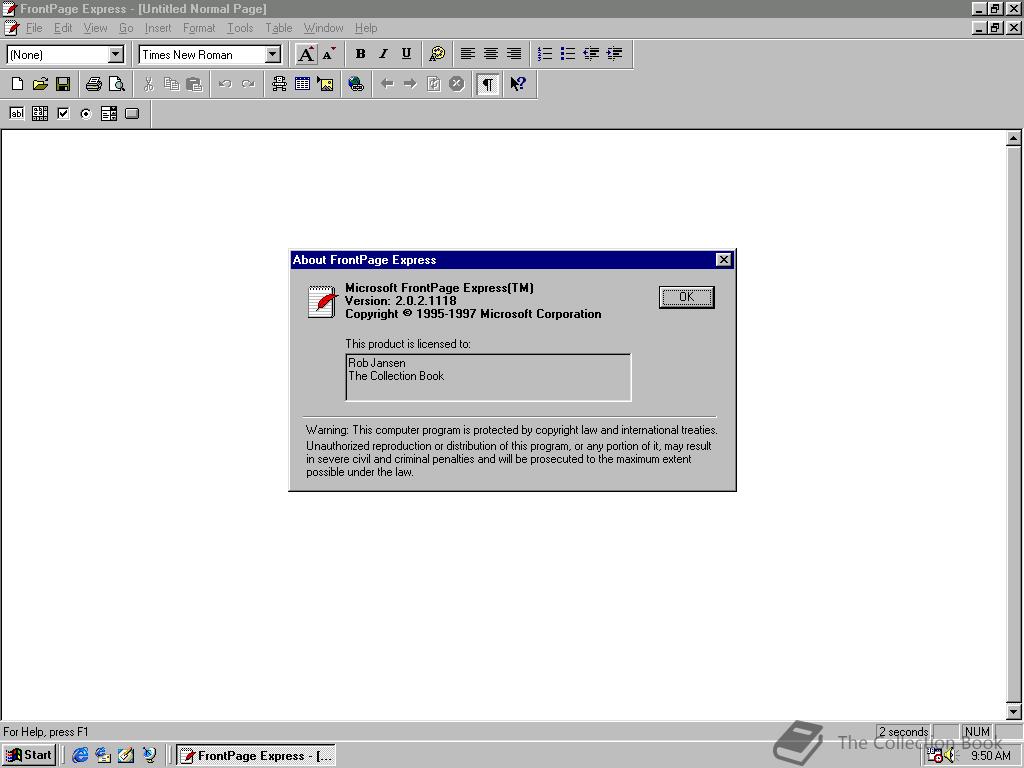Open the Tools menu
The image size is (1024, 768).
click(240, 28)
